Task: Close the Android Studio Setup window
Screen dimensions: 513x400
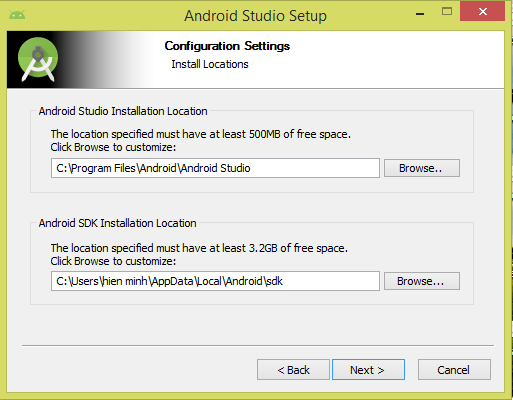Action: tap(482, 12)
